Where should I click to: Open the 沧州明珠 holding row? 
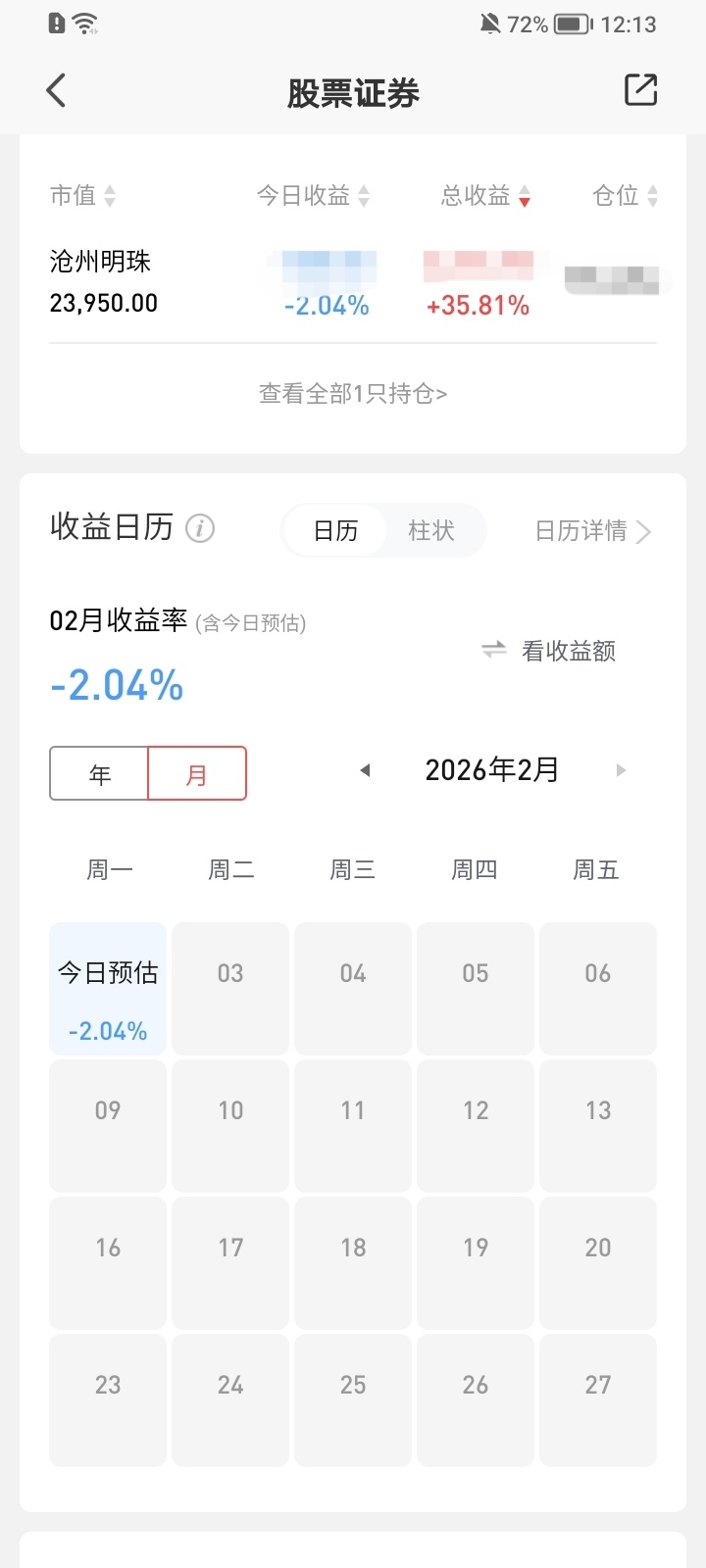102,282
